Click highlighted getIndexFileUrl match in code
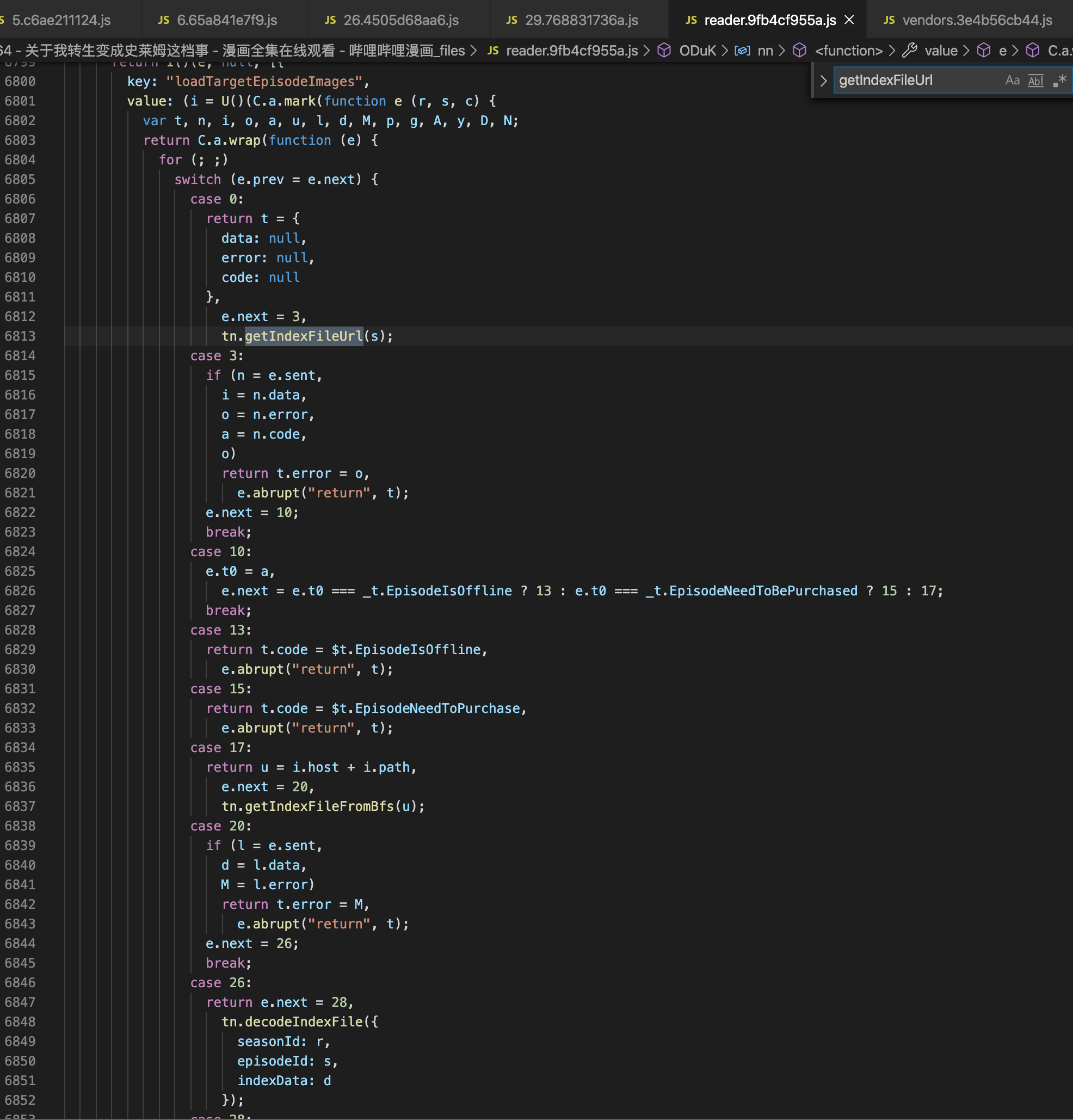The height and width of the screenshot is (1120, 1073). click(304, 336)
